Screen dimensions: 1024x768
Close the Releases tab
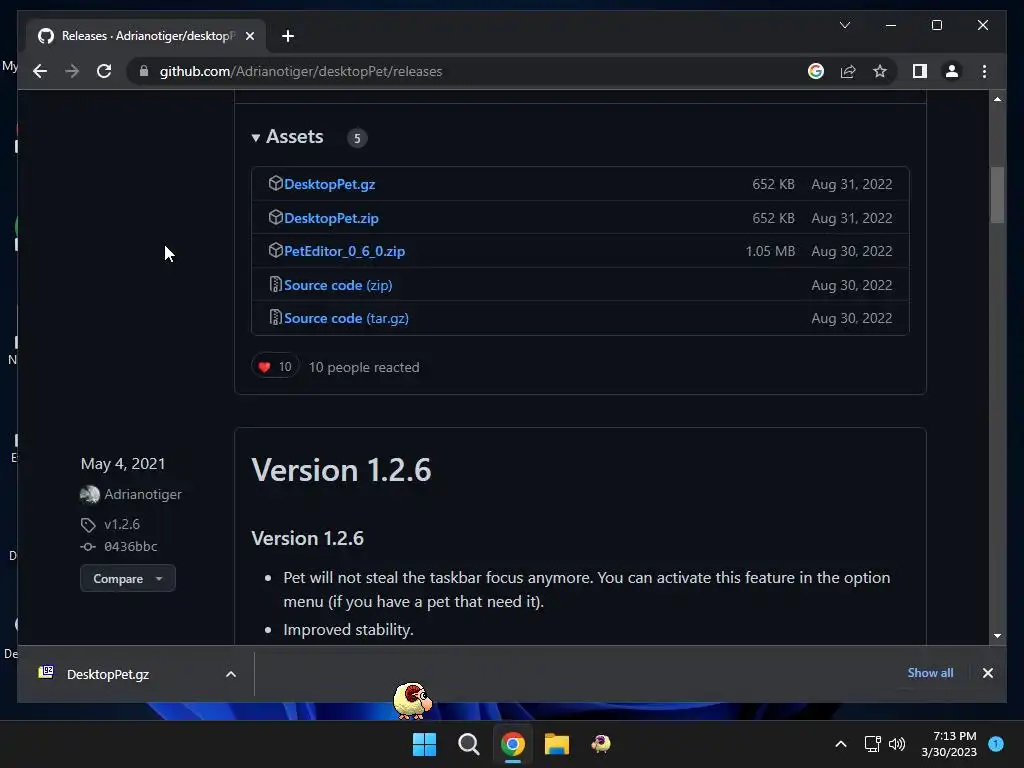tap(249, 36)
